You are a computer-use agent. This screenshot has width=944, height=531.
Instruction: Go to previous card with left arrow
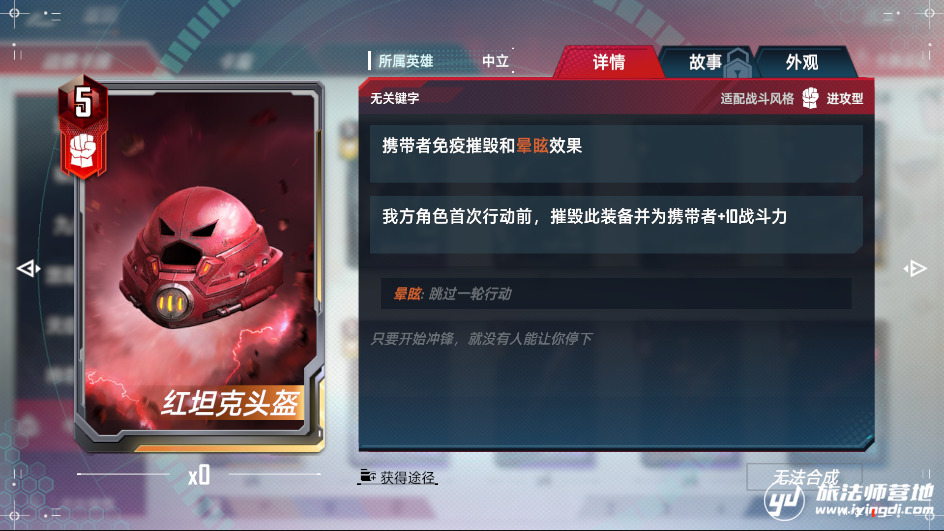[x=28, y=269]
